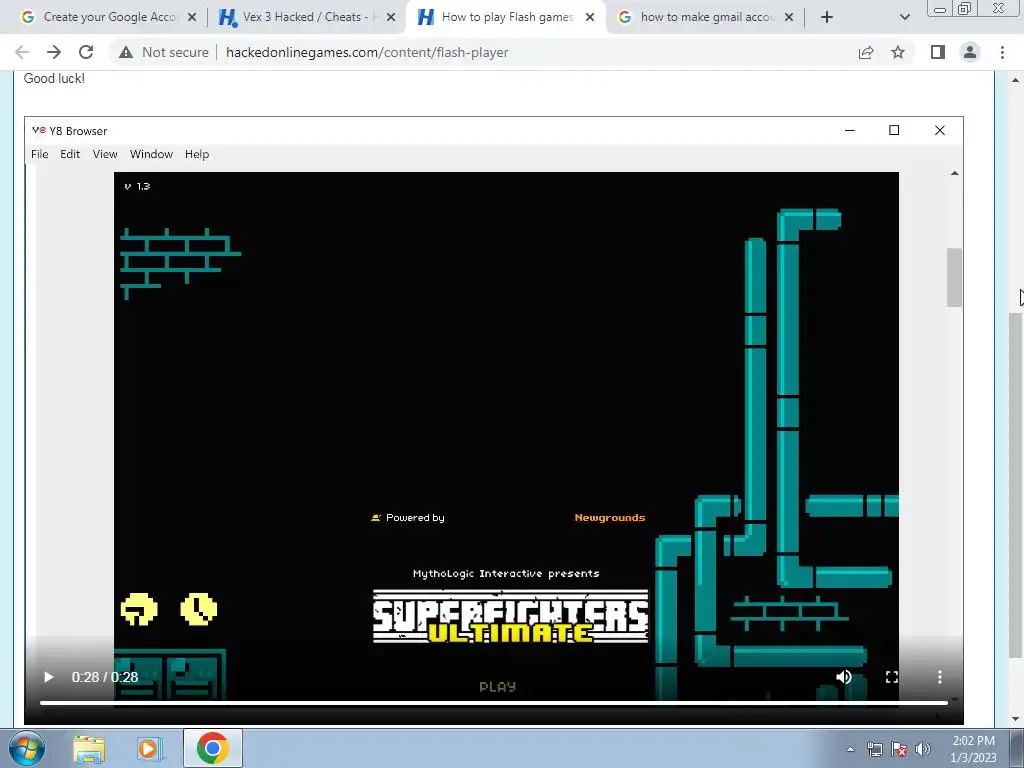
Task: Click the Not secure warning icon
Action: tap(126, 52)
